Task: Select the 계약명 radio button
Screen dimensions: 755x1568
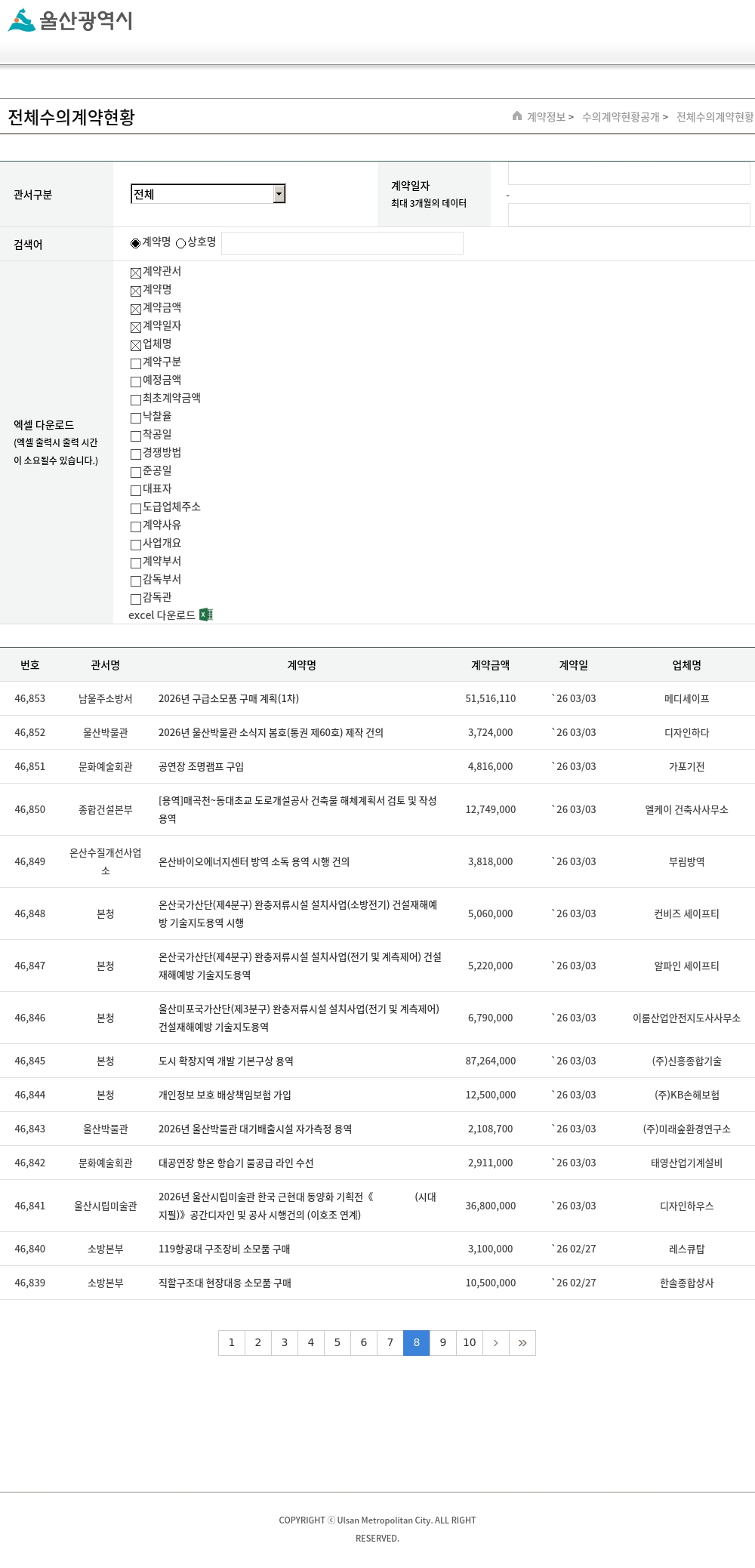Action: pyautogui.click(x=136, y=243)
